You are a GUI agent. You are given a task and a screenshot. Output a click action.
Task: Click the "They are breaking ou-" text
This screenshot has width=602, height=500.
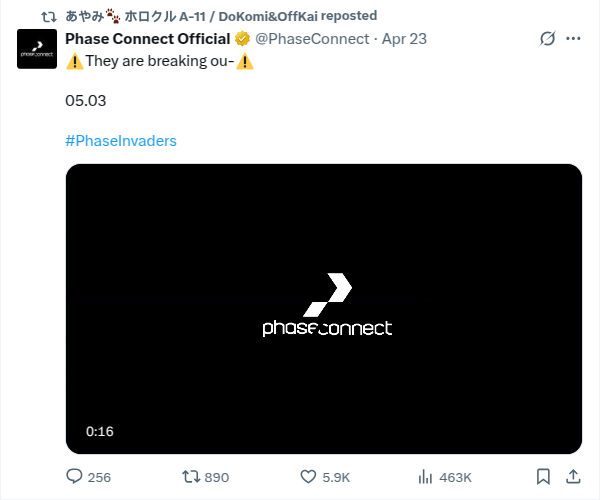pyautogui.click(x=160, y=61)
